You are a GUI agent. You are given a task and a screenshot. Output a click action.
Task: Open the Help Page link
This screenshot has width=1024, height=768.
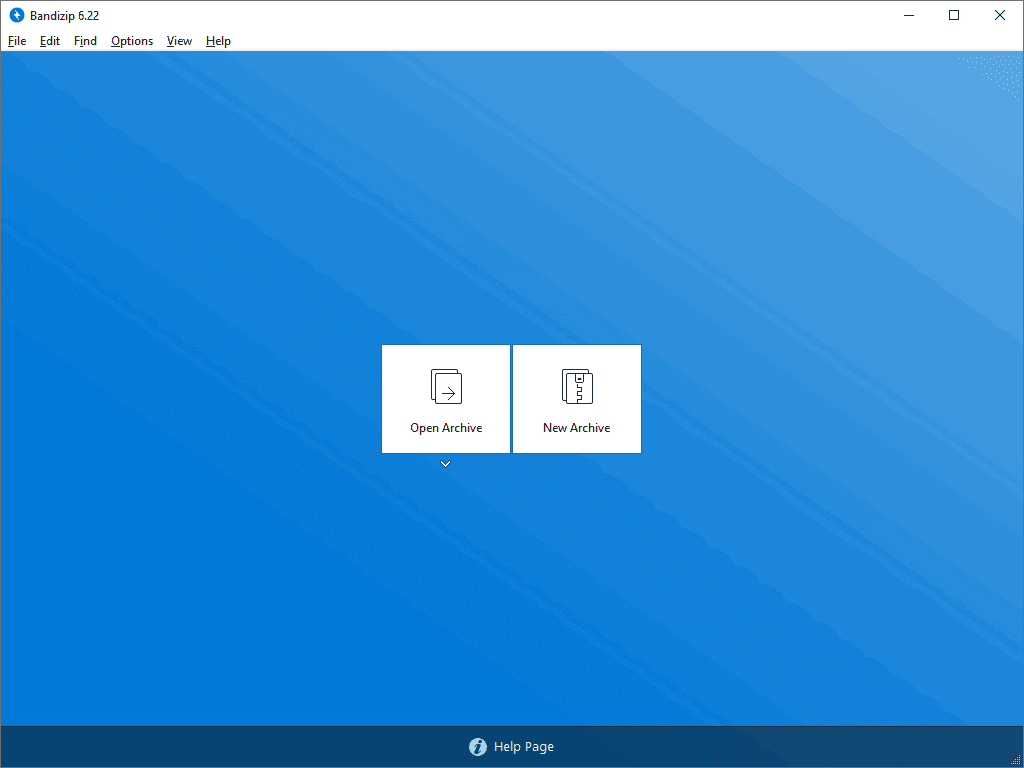tap(524, 746)
